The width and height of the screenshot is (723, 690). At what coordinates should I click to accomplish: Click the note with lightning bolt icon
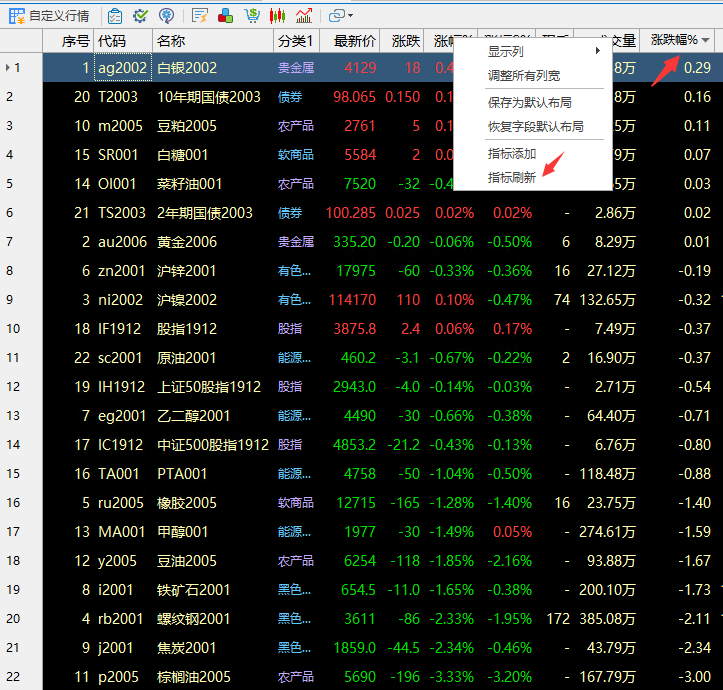200,16
